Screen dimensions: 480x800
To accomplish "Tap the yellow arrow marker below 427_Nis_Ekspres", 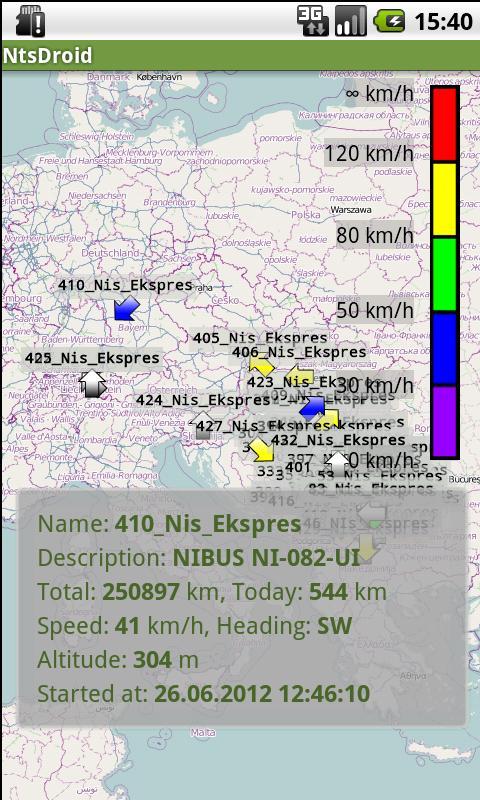I will [262, 450].
